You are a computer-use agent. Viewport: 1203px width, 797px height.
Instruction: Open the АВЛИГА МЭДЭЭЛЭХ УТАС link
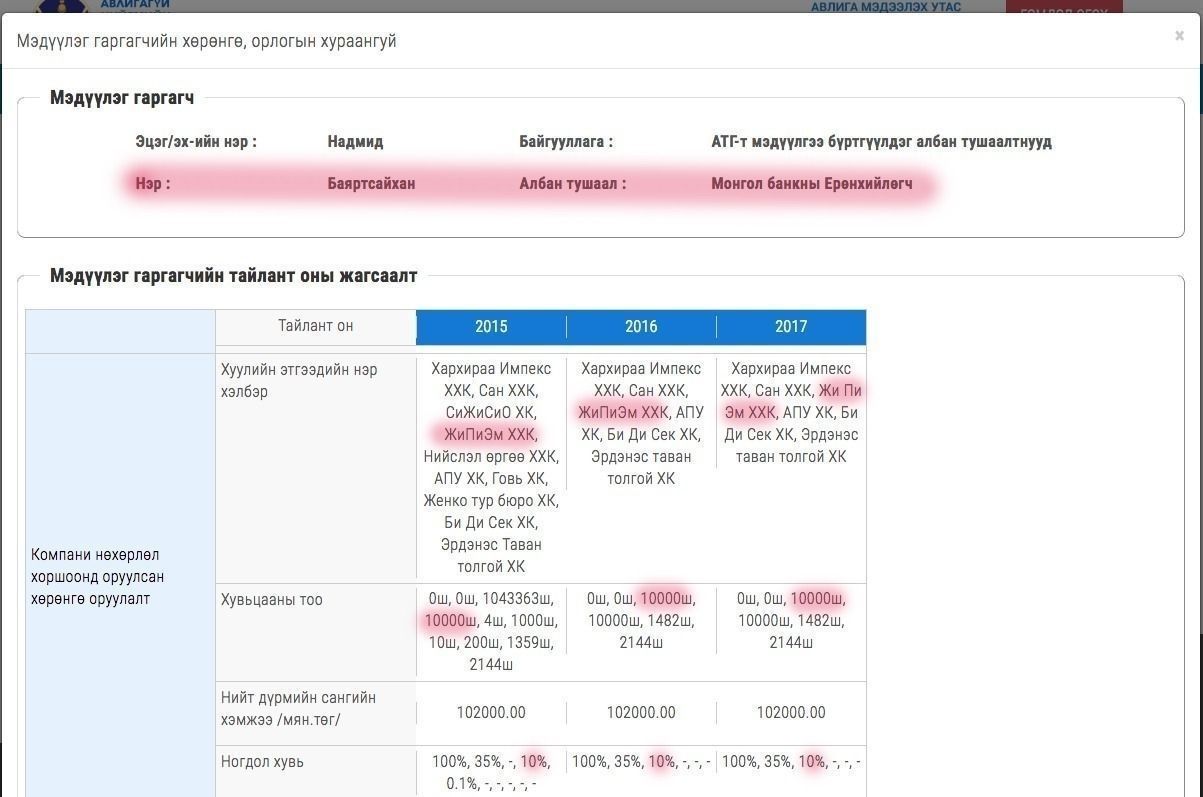click(885, 7)
